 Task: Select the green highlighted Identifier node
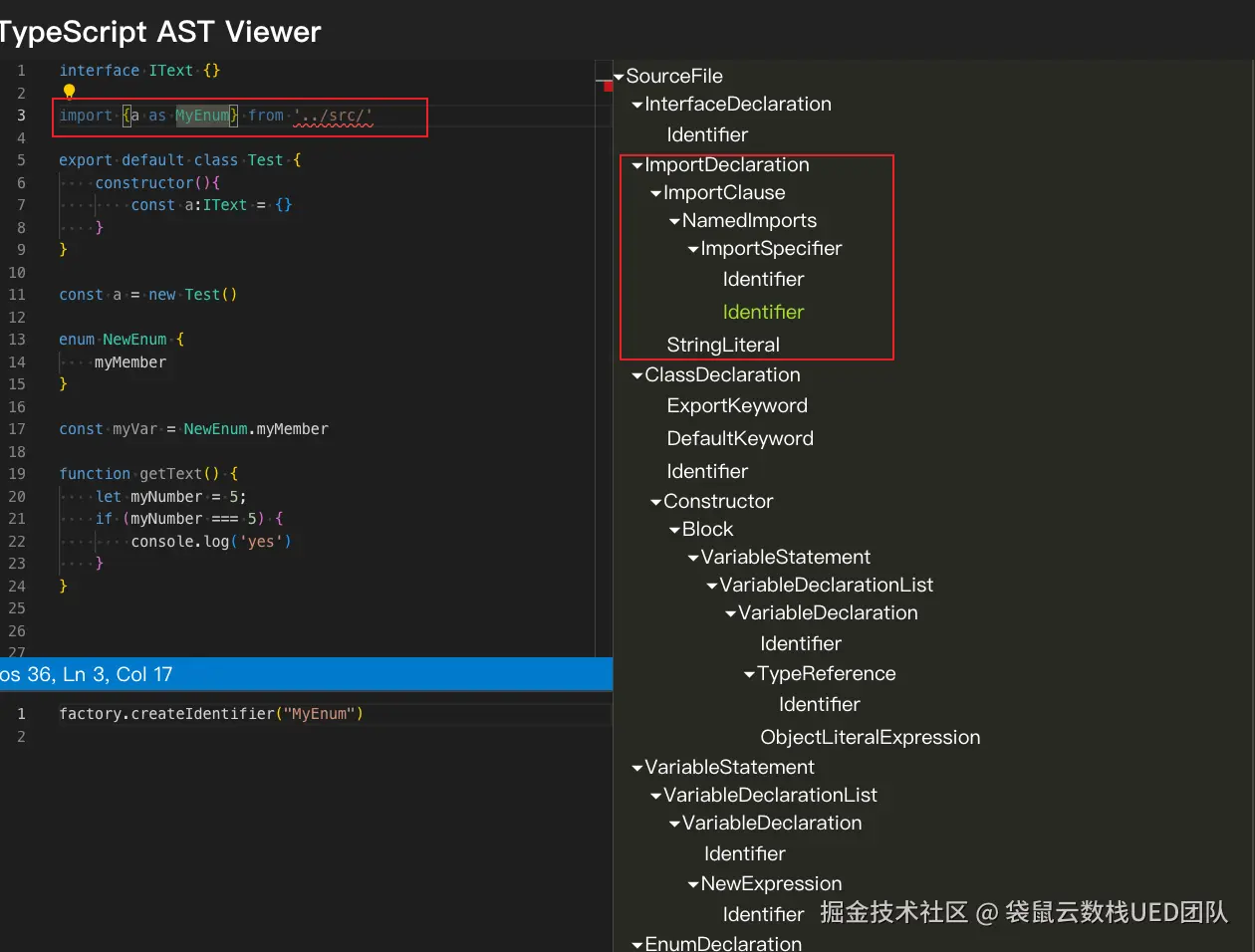click(763, 312)
